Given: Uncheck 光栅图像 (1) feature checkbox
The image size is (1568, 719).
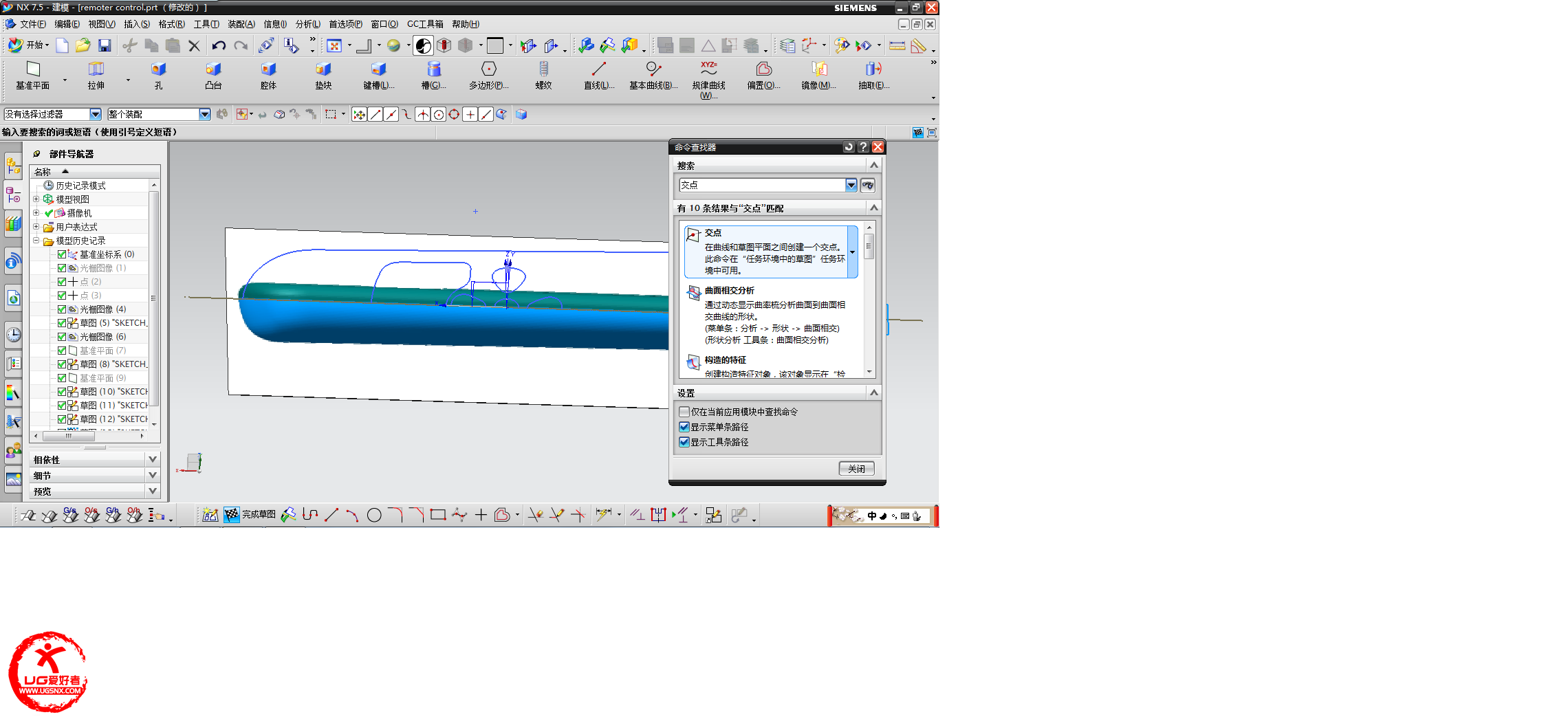Looking at the screenshot, I should (62, 268).
